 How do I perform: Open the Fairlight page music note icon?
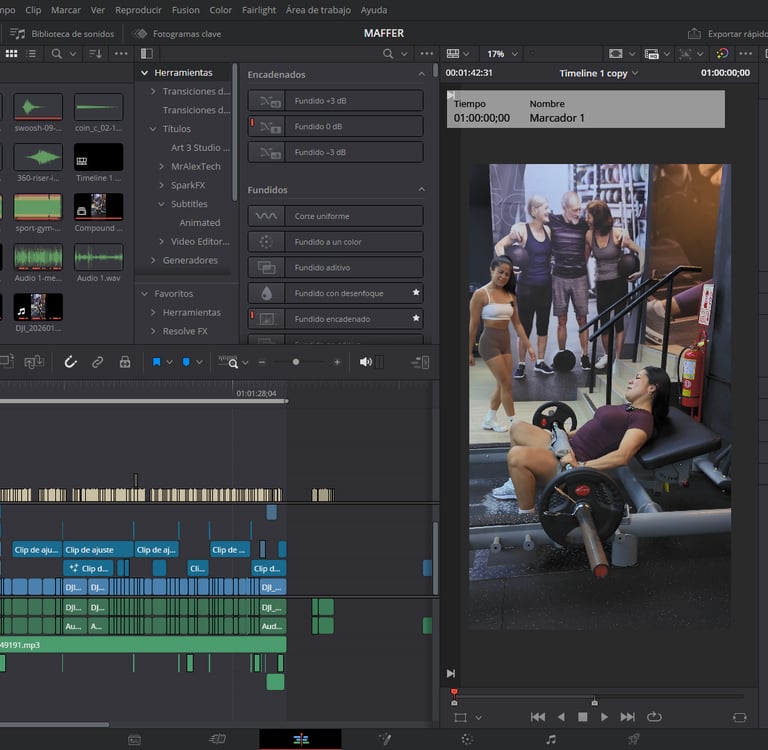[550, 739]
